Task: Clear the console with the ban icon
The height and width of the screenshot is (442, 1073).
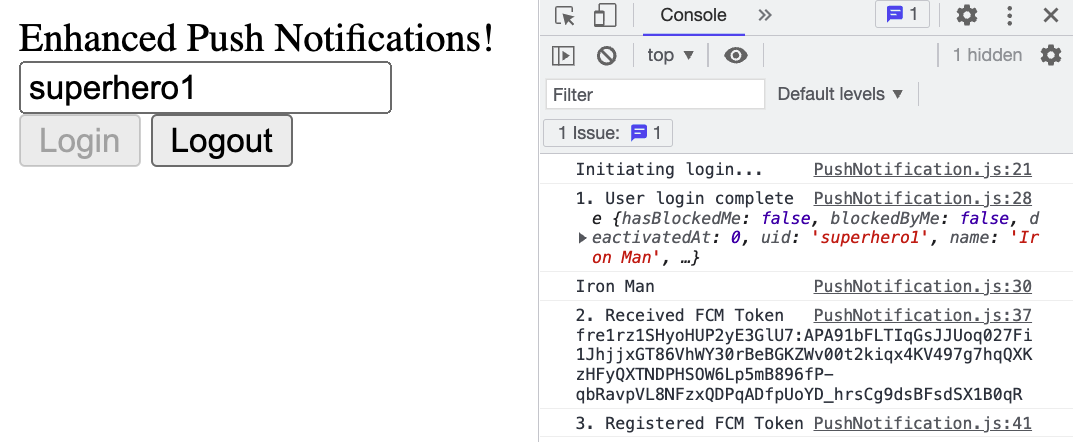Action: pos(606,55)
